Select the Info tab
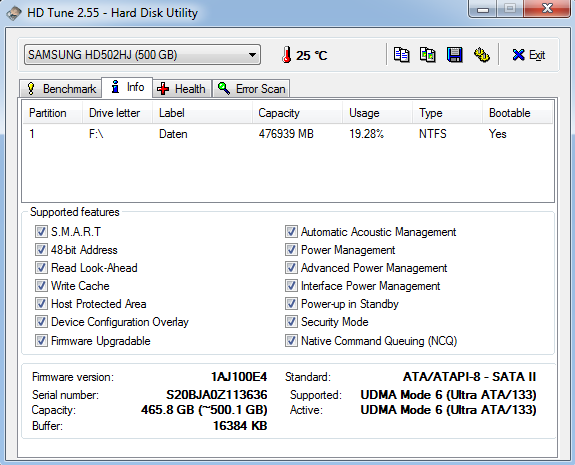 (x=127, y=88)
